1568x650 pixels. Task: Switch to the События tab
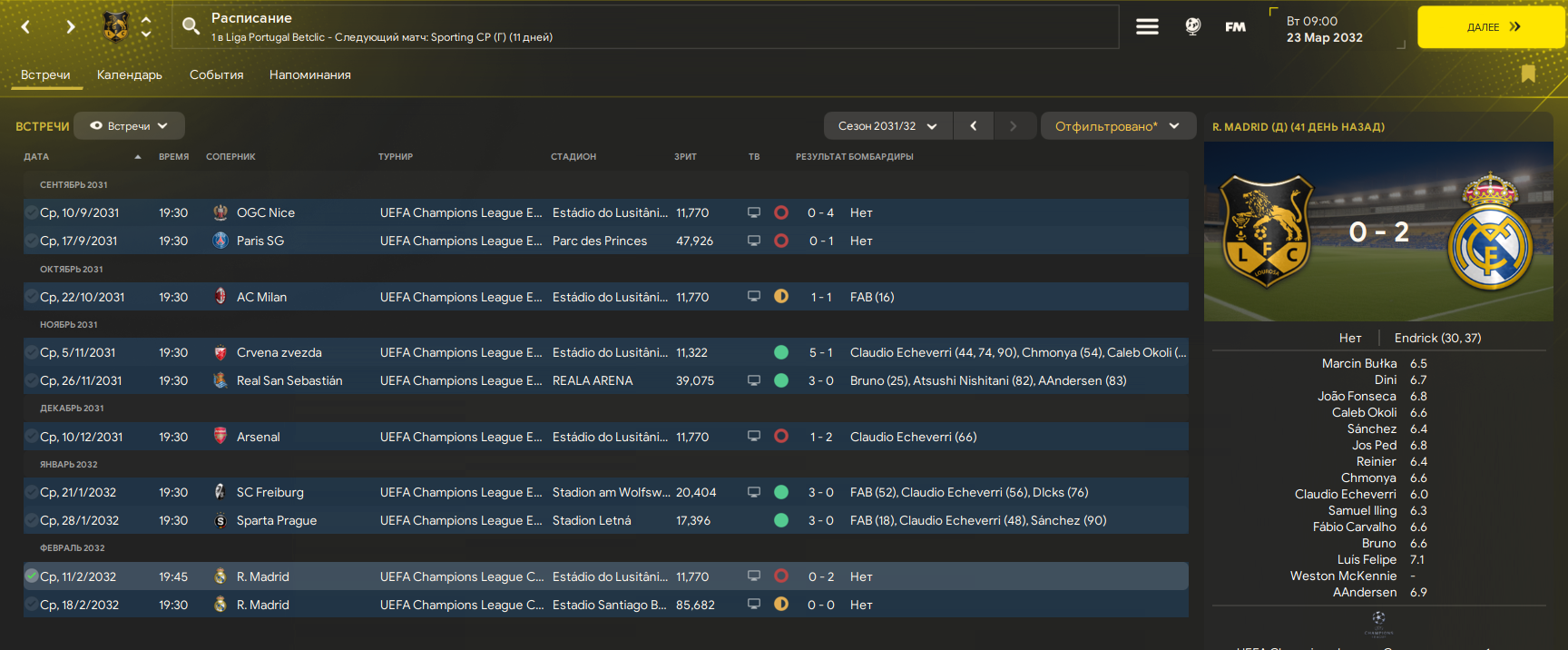(216, 74)
